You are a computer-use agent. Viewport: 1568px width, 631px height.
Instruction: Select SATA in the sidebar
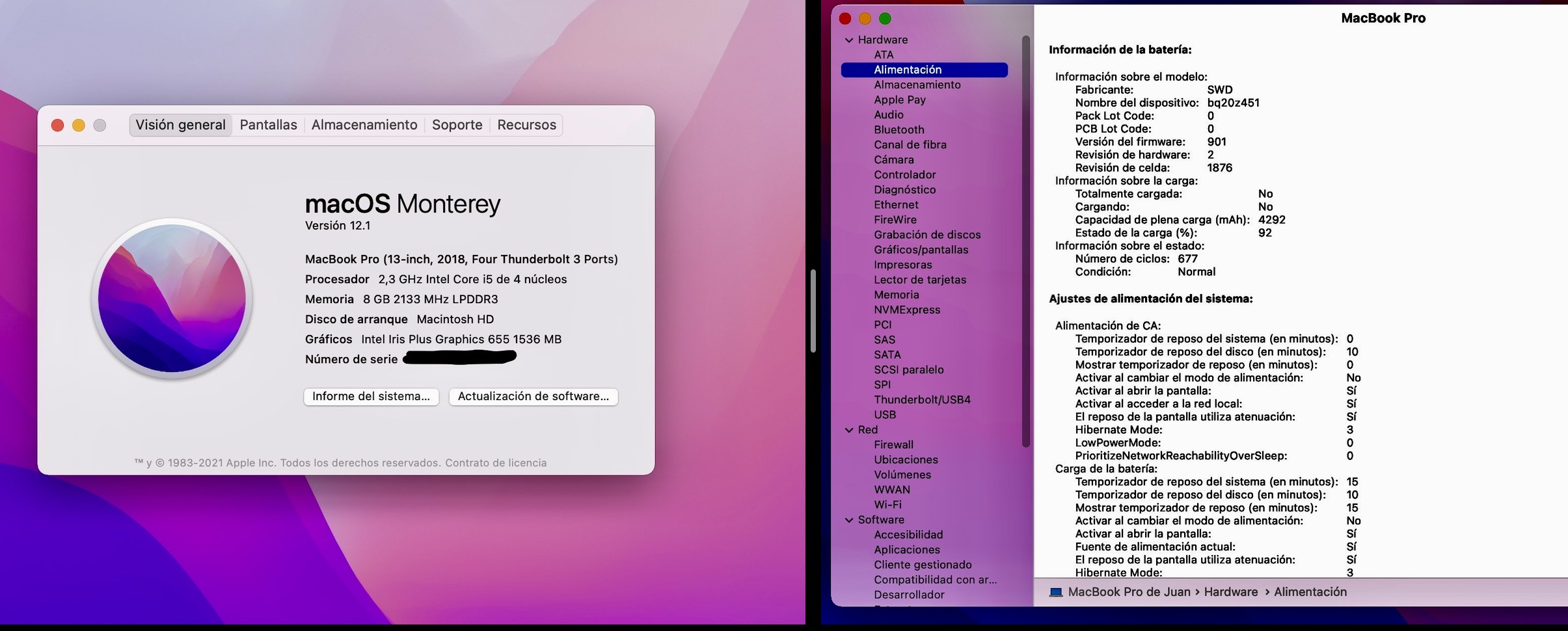[887, 354]
